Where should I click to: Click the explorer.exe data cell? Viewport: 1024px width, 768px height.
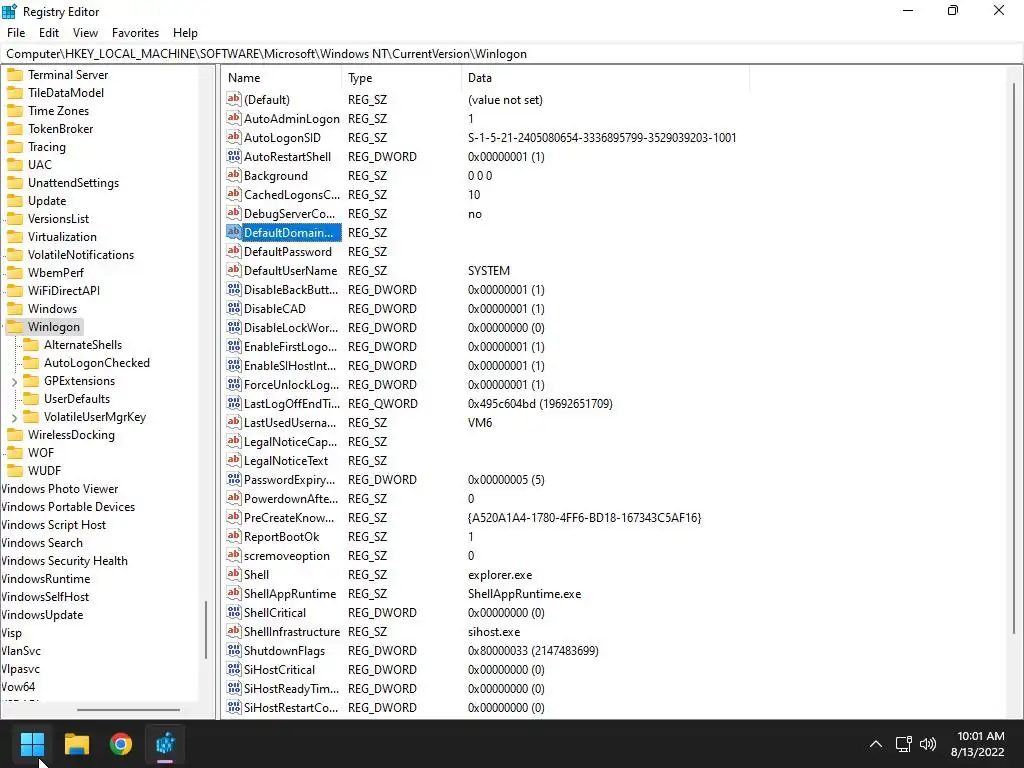500,575
